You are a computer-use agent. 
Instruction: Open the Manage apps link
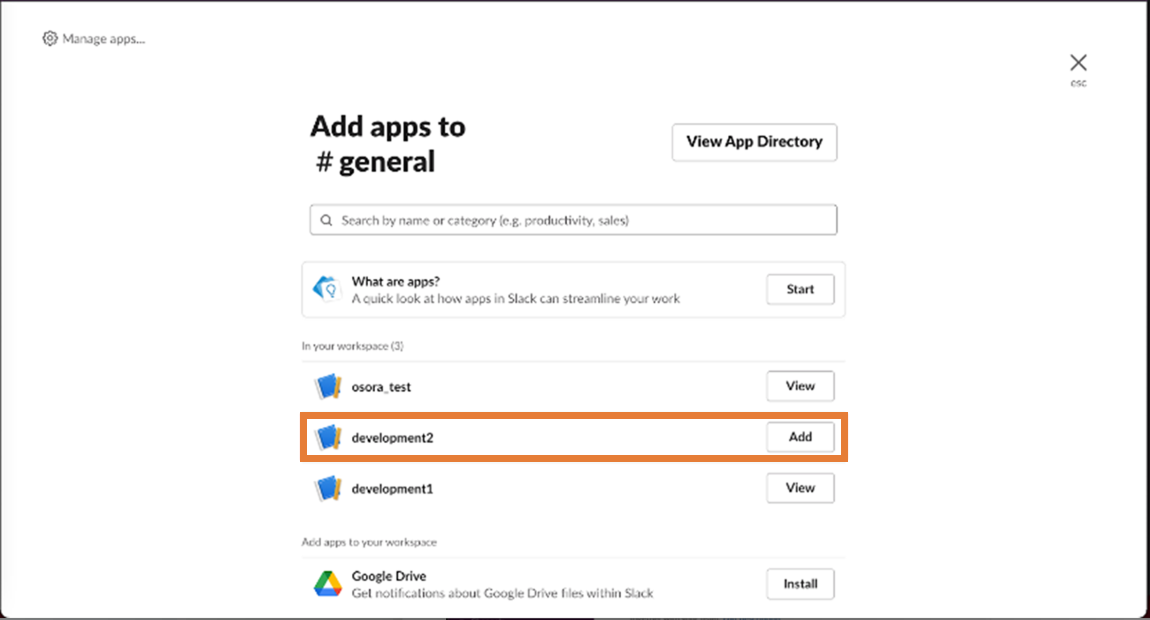coord(103,39)
